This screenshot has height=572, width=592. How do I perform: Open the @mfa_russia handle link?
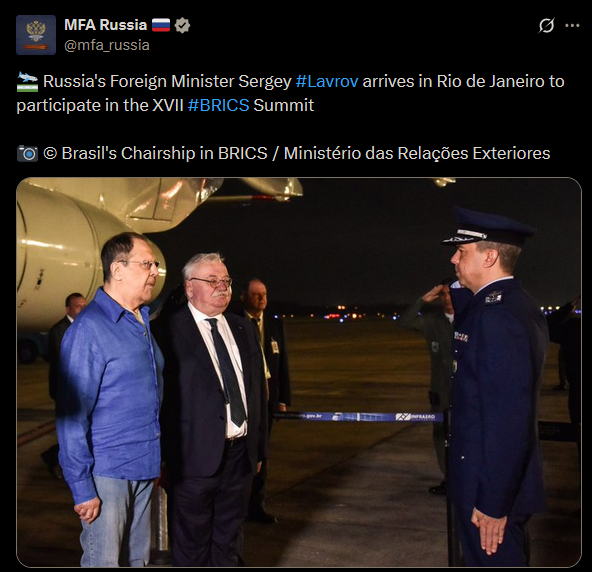pos(107,45)
